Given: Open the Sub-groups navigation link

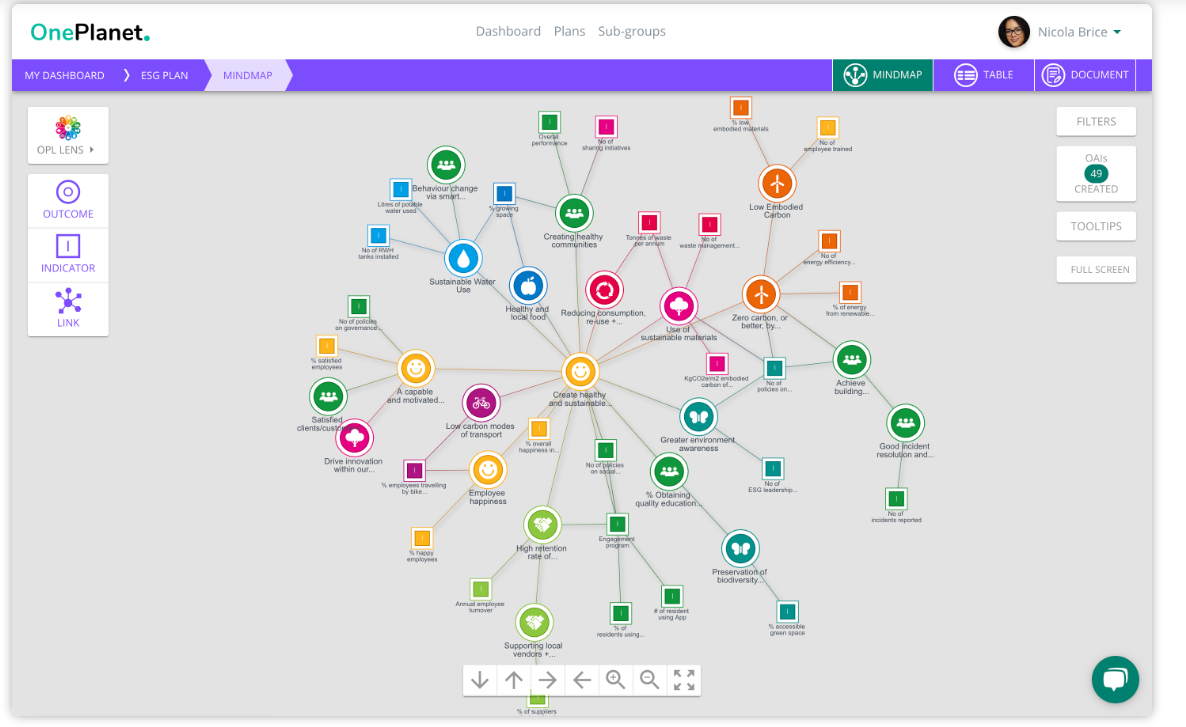Looking at the screenshot, I should coord(631,32).
